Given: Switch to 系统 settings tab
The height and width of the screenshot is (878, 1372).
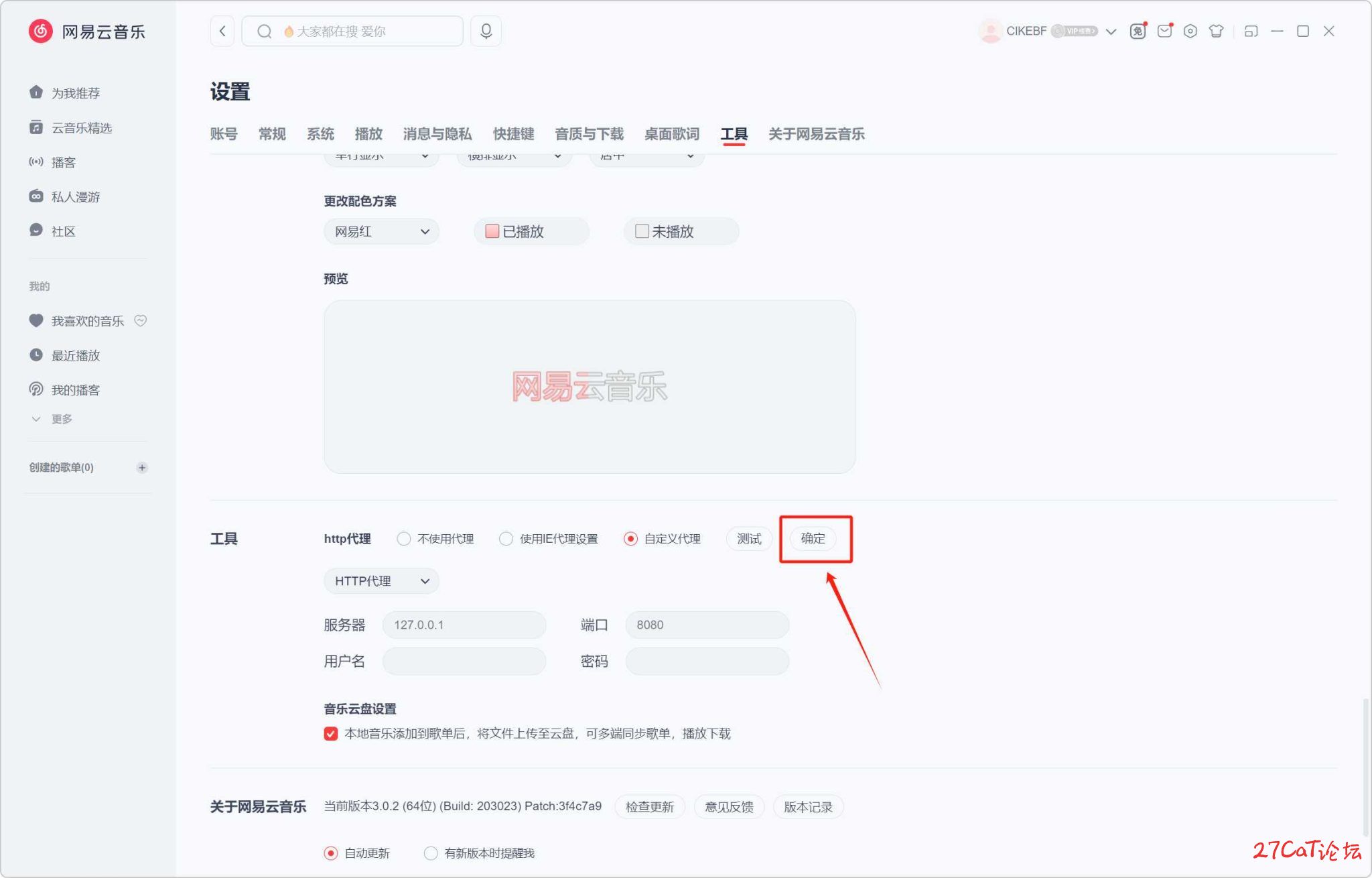Looking at the screenshot, I should [320, 134].
